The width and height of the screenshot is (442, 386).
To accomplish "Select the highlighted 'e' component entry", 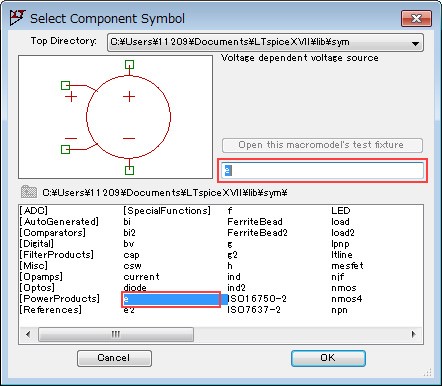I will [171, 299].
